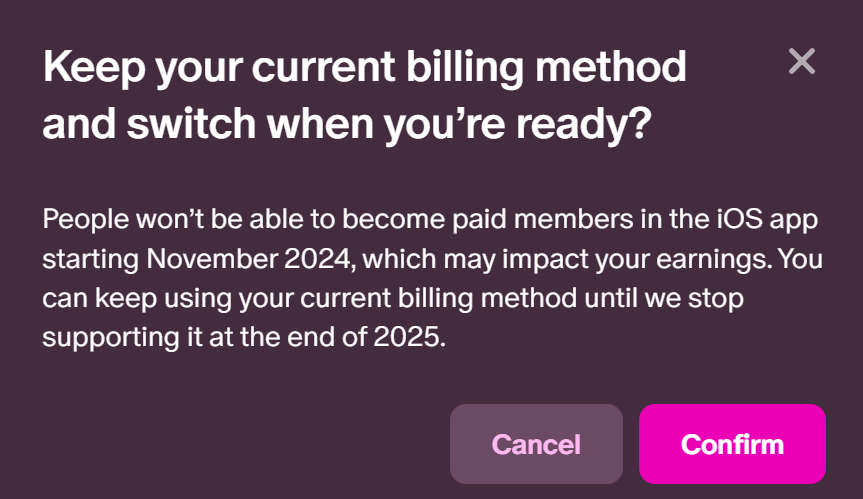
Task: Click the "paid members" phrase in the message
Action: (543, 220)
